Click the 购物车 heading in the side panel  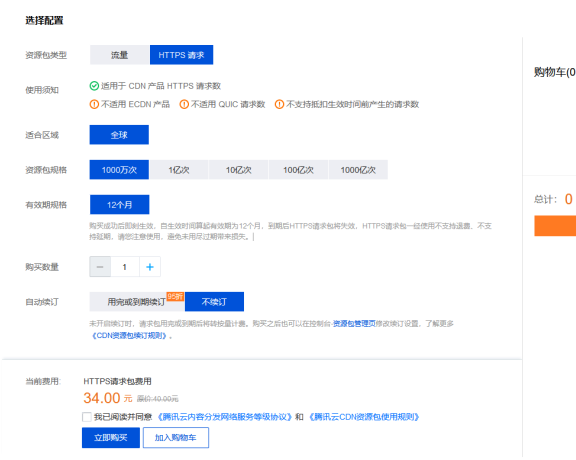tap(555, 72)
